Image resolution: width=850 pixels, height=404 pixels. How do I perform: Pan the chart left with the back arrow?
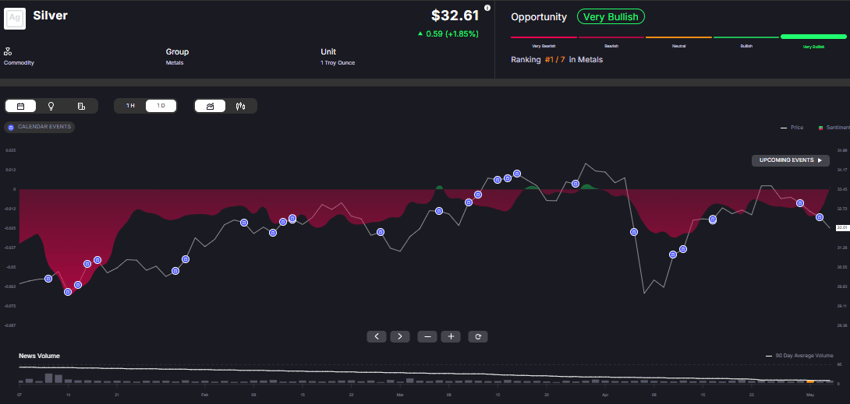(x=377, y=337)
